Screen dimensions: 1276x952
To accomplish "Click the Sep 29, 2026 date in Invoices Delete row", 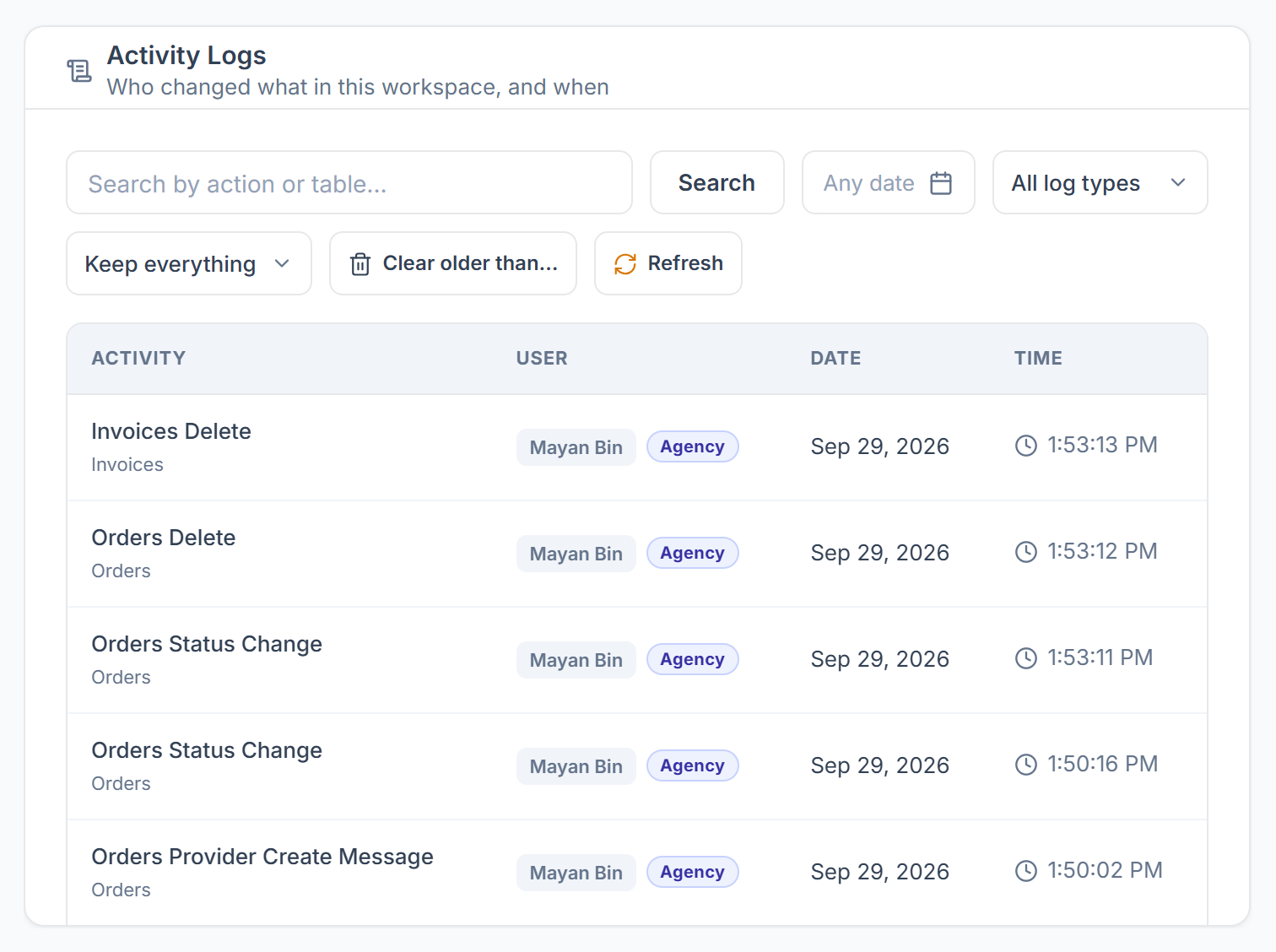I will [x=880, y=446].
